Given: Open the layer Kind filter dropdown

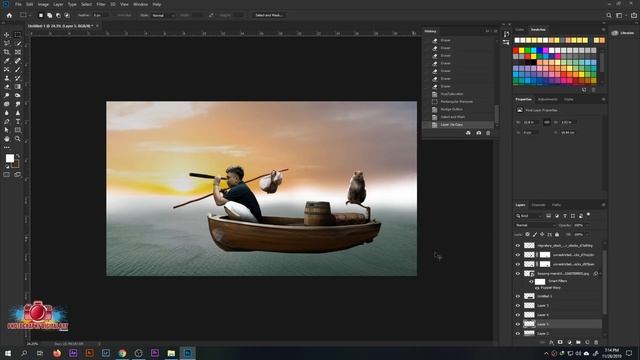Looking at the screenshot, I should tap(529, 216).
